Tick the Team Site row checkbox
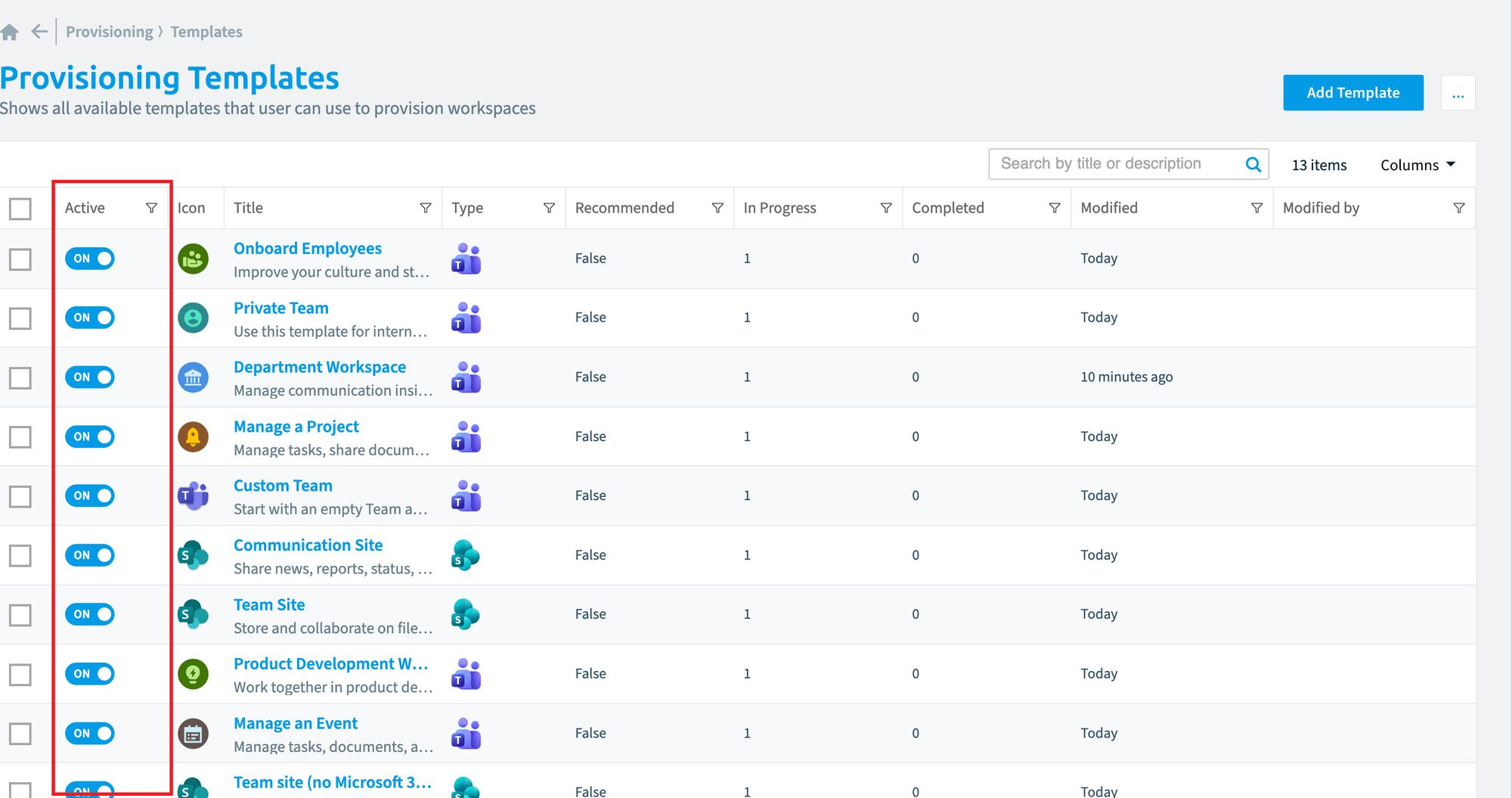Viewport: 1512px width, 798px height. point(20,615)
